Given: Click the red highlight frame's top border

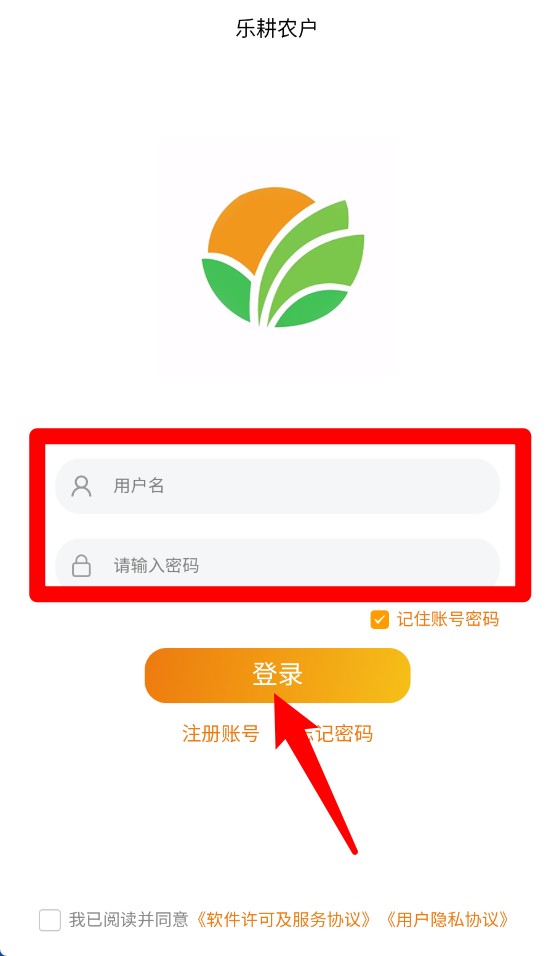Looking at the screenshot, I should [280, 436].
